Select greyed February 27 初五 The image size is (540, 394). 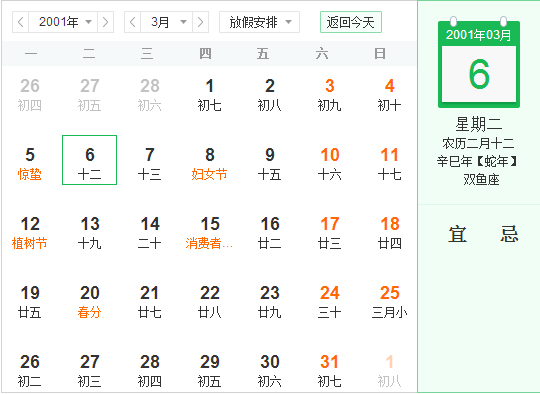coord(90,95)
